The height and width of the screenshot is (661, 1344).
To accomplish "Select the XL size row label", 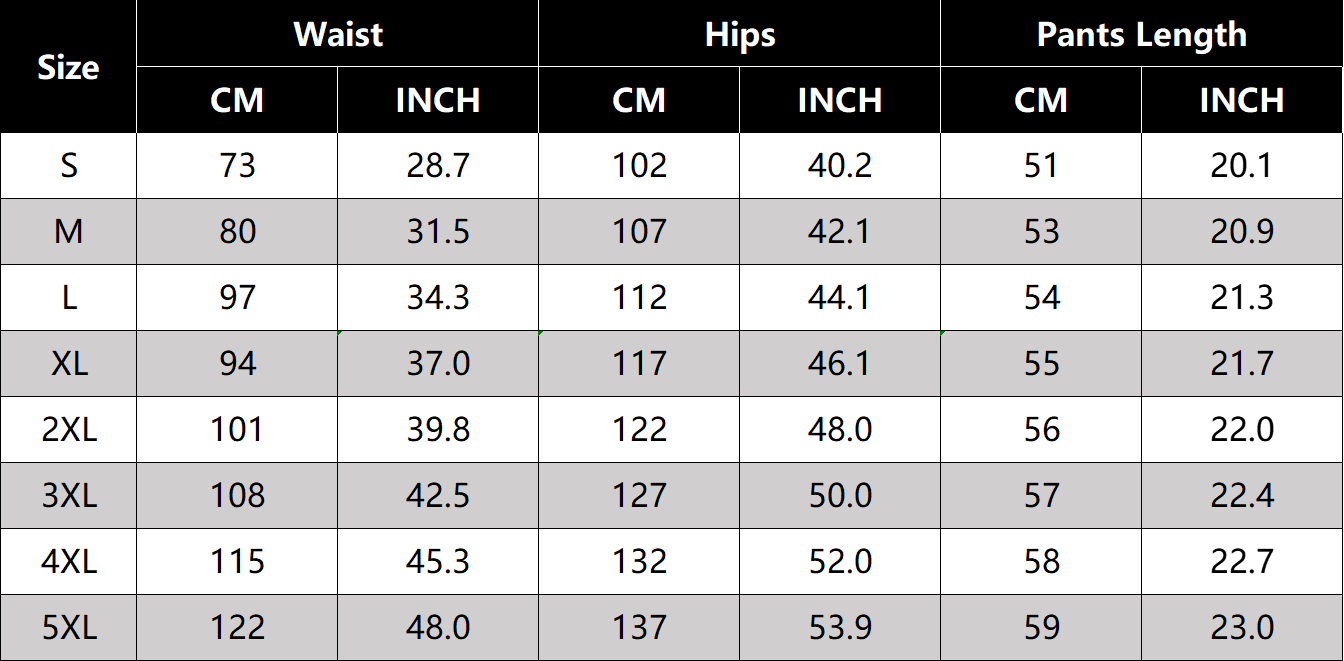I will (x=68, y=364).
